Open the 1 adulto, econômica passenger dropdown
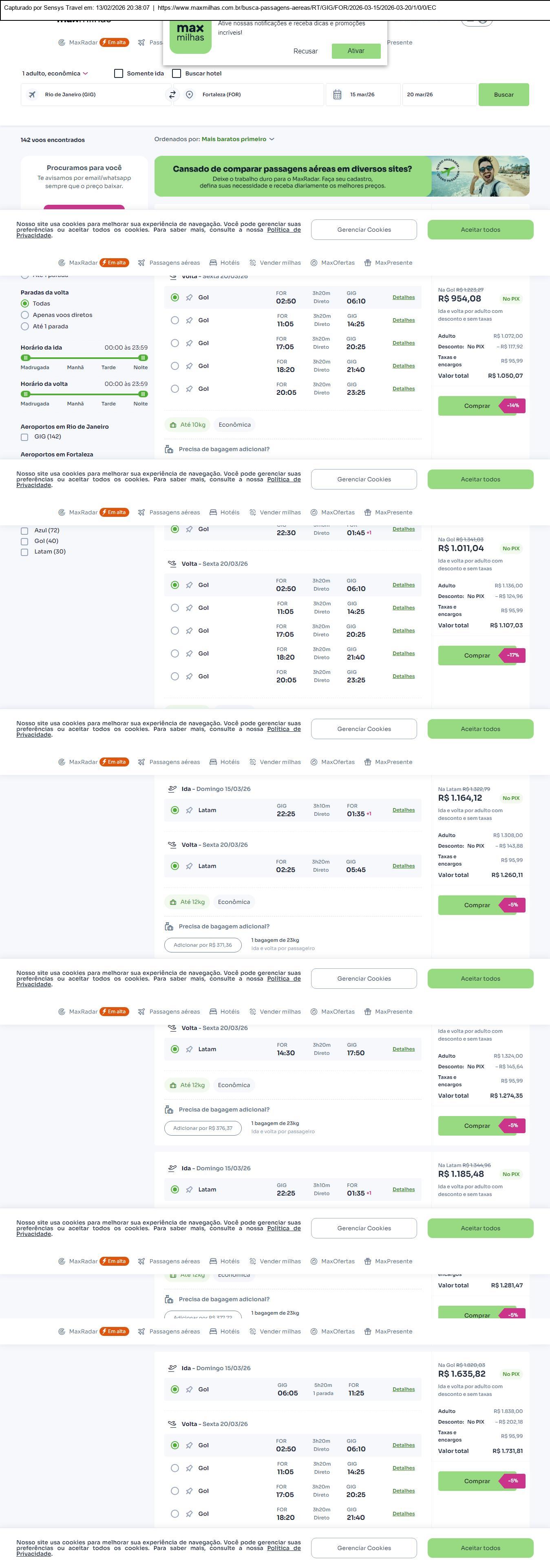 point(55,74)
